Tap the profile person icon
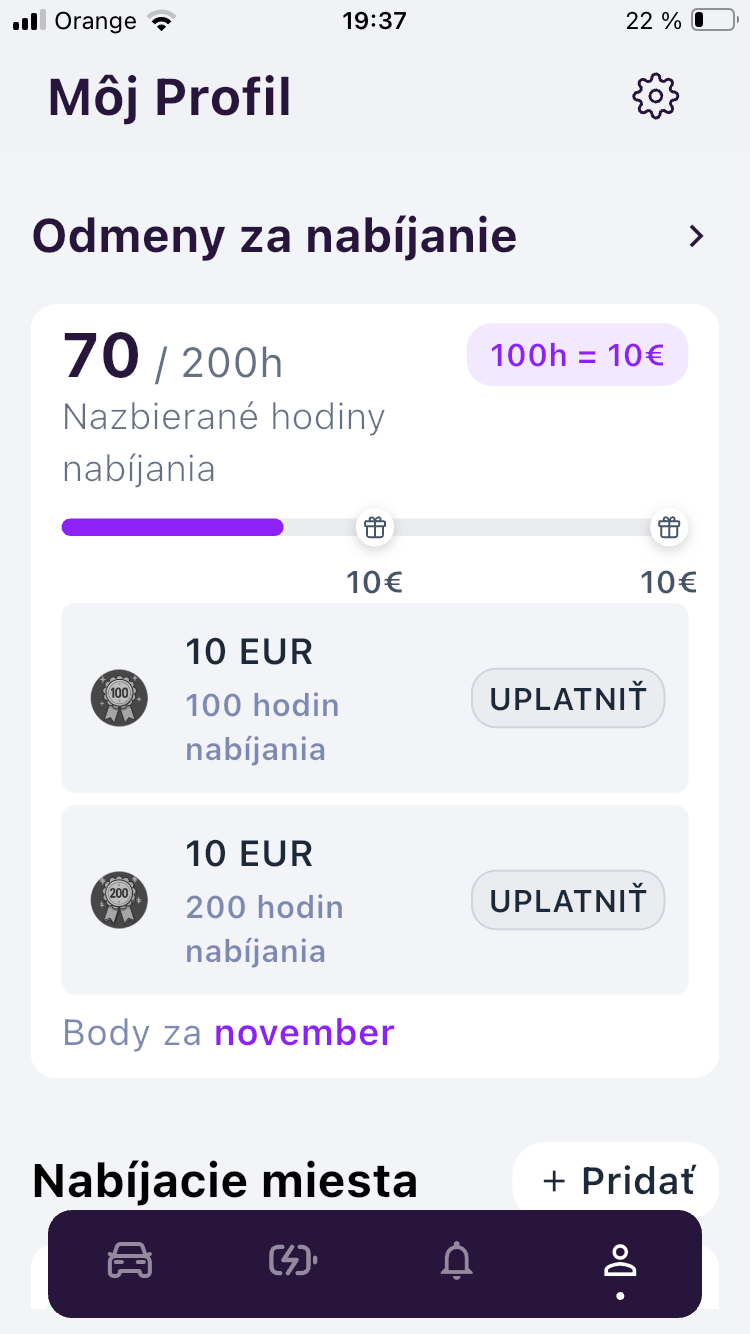Image resolution: width=750 pixels, height=1334 pixels. point(620,1263)
